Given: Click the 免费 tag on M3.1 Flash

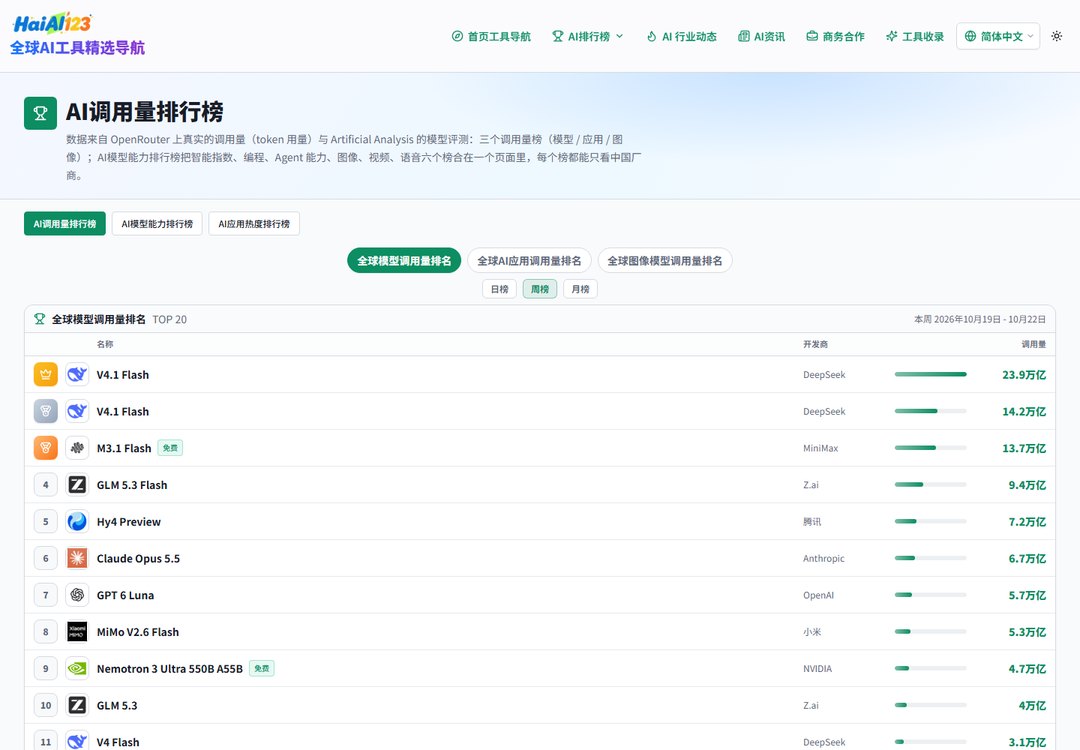Looking at the screenshot, I should click(170, 448).
